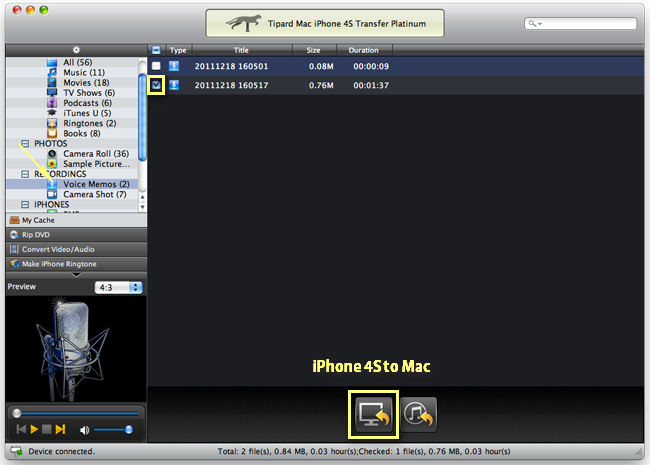The height and width of the screenshot is (465, 650).
Task: Open Rip DVD tool
Action: pos(76,235)
